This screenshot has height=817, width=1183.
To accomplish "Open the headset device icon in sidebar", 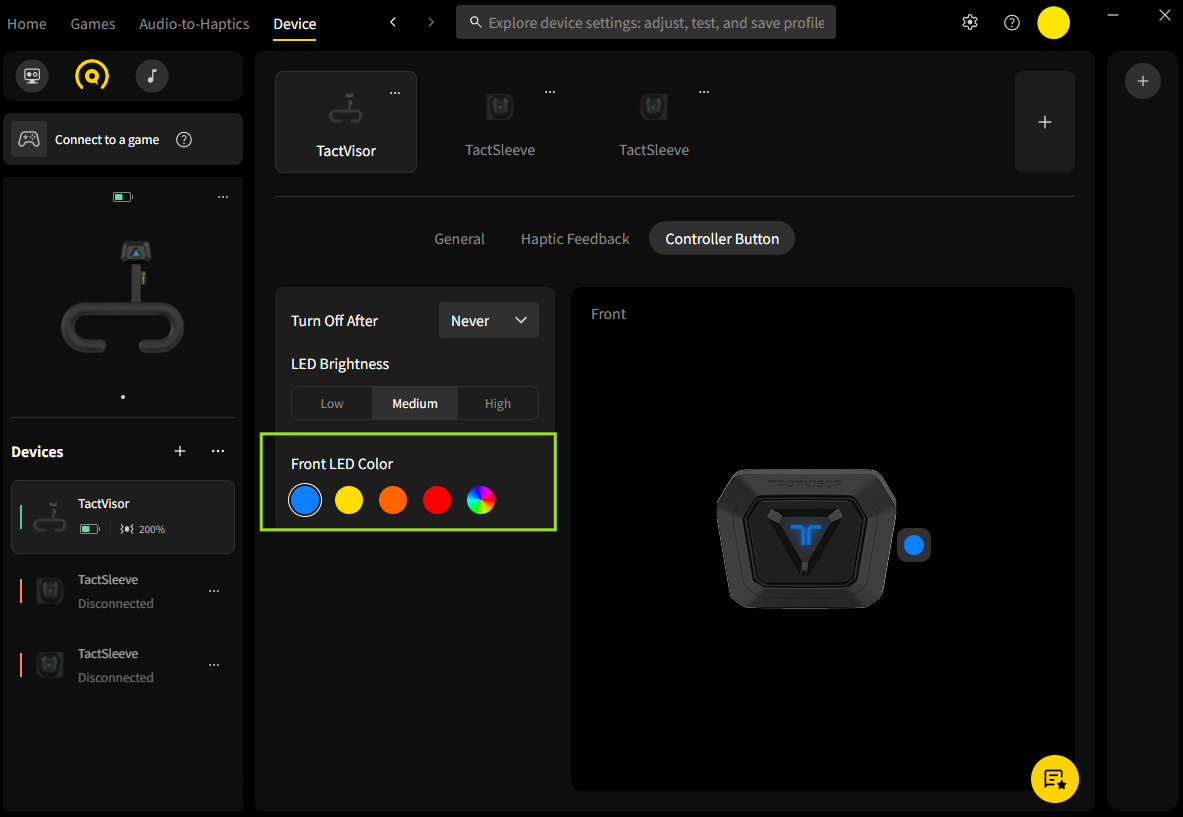I will click(x=32, y=75).
